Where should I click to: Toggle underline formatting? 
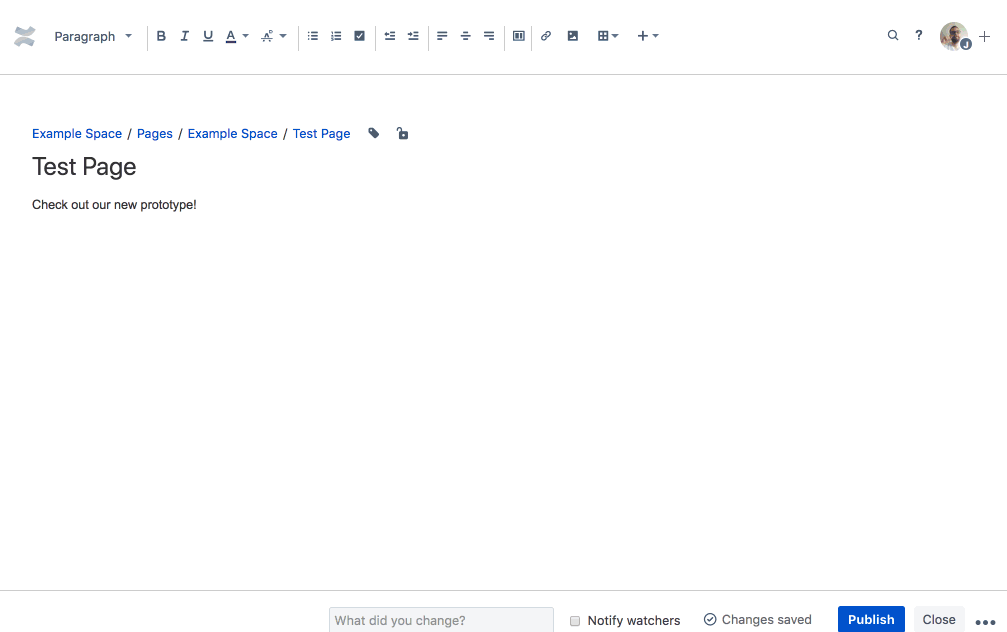click(207, 36)
